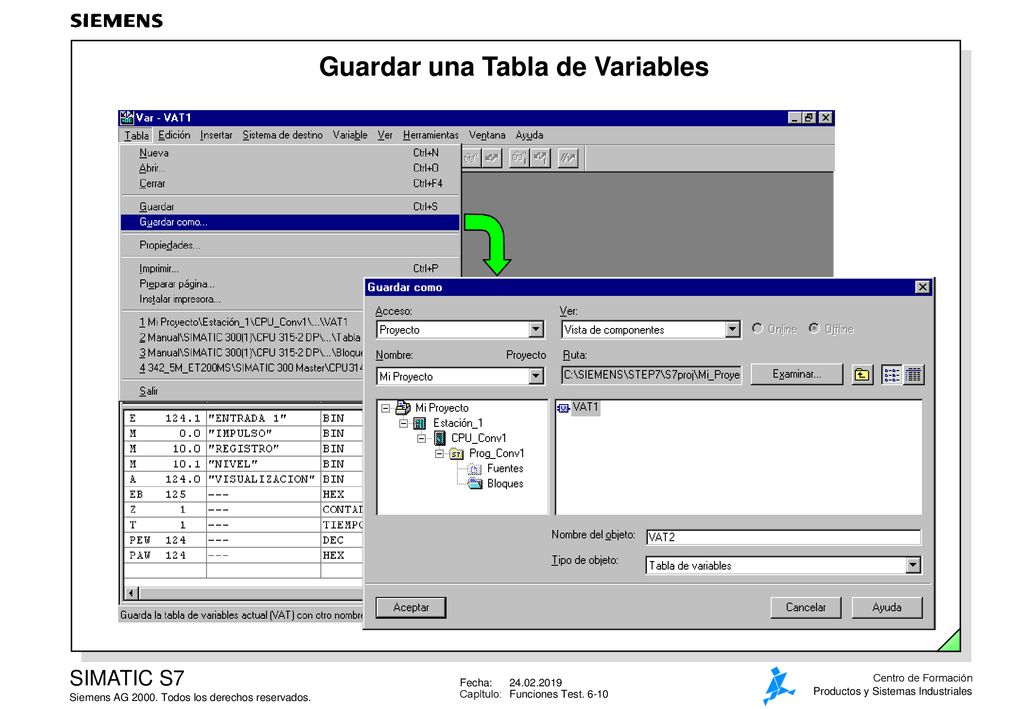Click the PEW 124 row operand cell
The image size is (1024, 709).
(165, 540)
